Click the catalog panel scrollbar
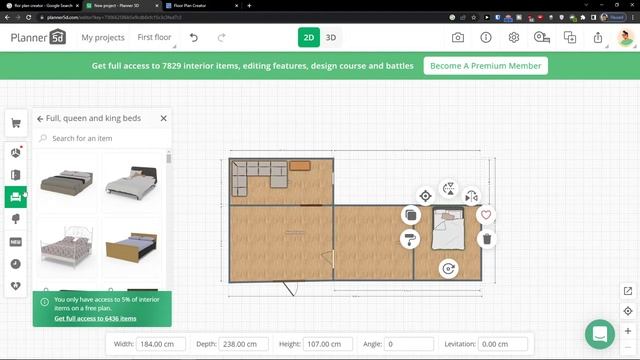Screen dimensions: 640x360 click(169, 158)
